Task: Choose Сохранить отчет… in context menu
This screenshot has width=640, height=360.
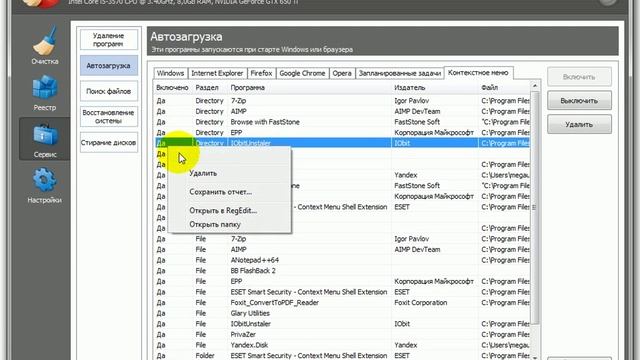Action: click(230, 192)
